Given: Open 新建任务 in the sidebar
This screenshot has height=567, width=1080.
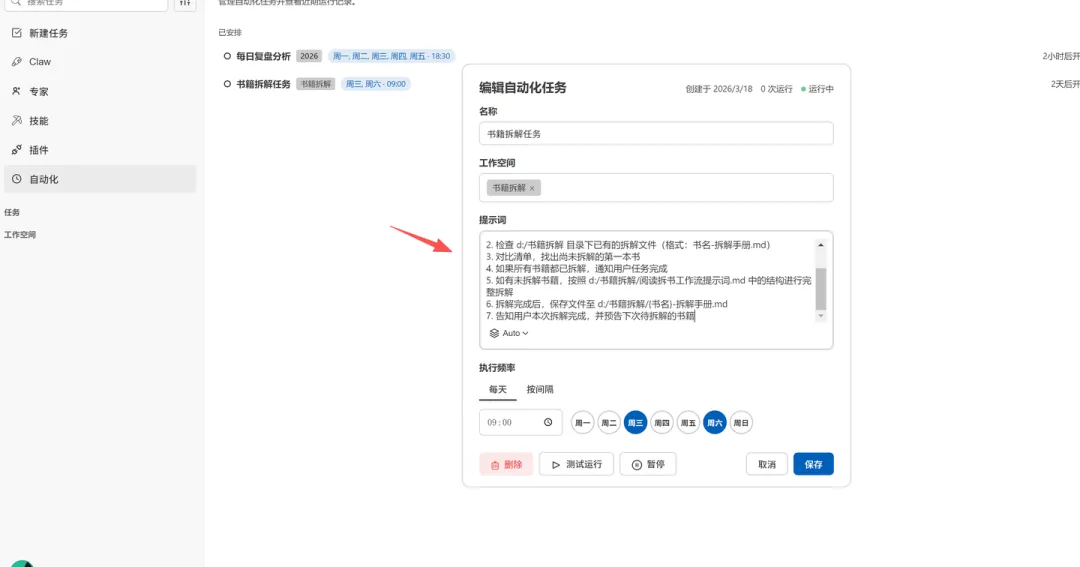Looking at the screenshot, I should pyautogui.click(x=100, y=32).
